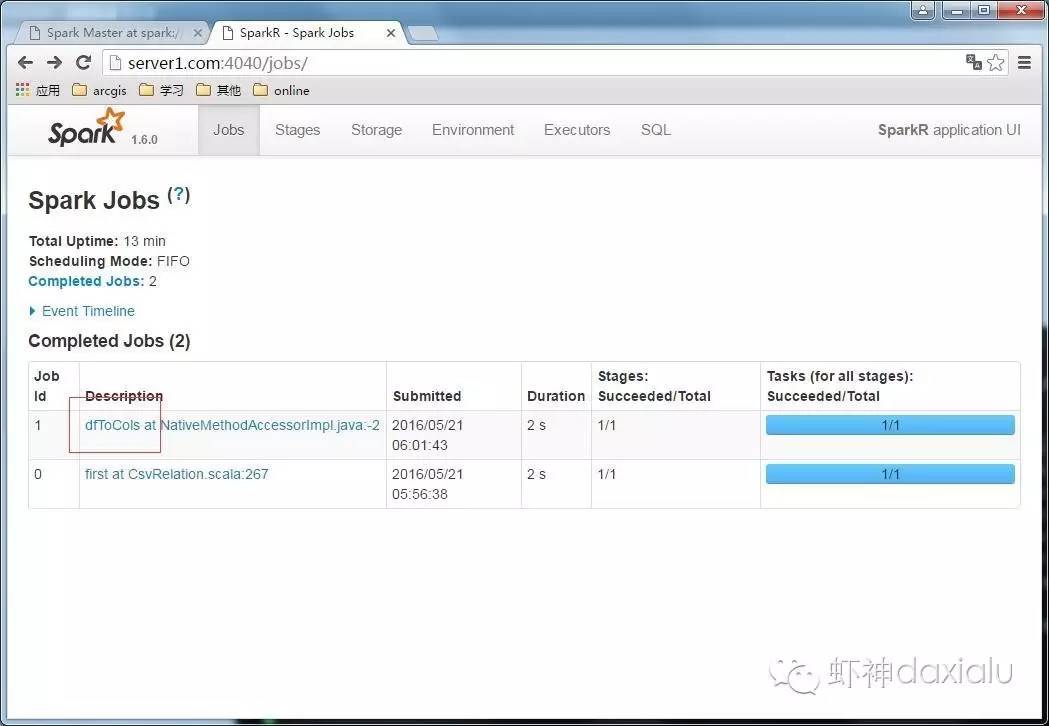Open job dfToCols at NativeMethodAccessorImpl.java:-2
1049x726 pixels.
232,425
